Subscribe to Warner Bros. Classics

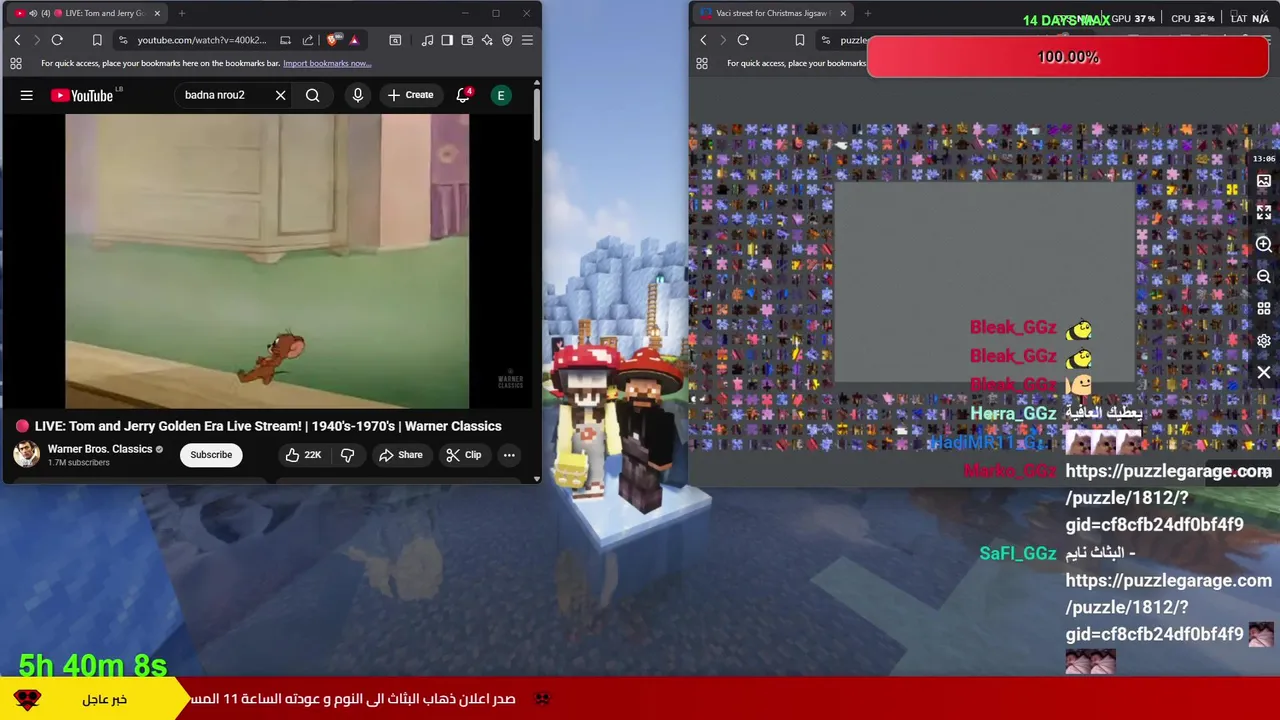(211, 455)
